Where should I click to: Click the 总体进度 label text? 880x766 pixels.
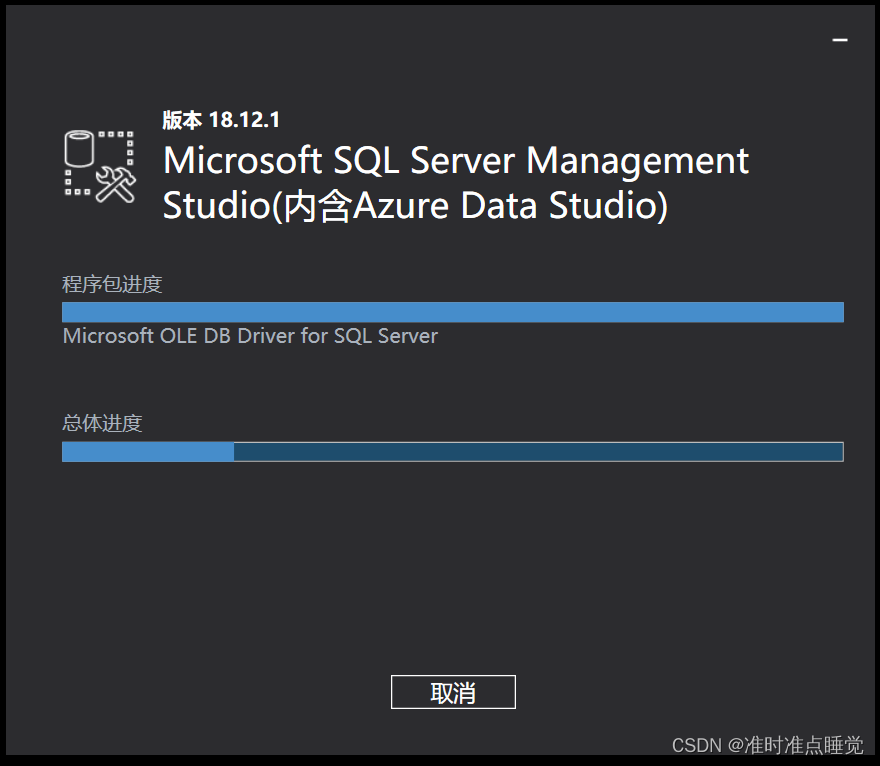click(103, 423)
